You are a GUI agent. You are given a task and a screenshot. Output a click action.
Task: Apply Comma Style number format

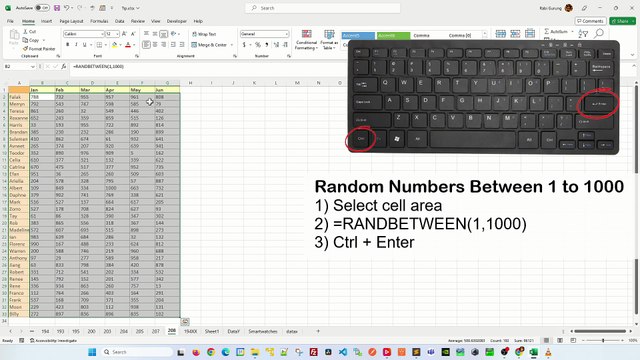267,44
